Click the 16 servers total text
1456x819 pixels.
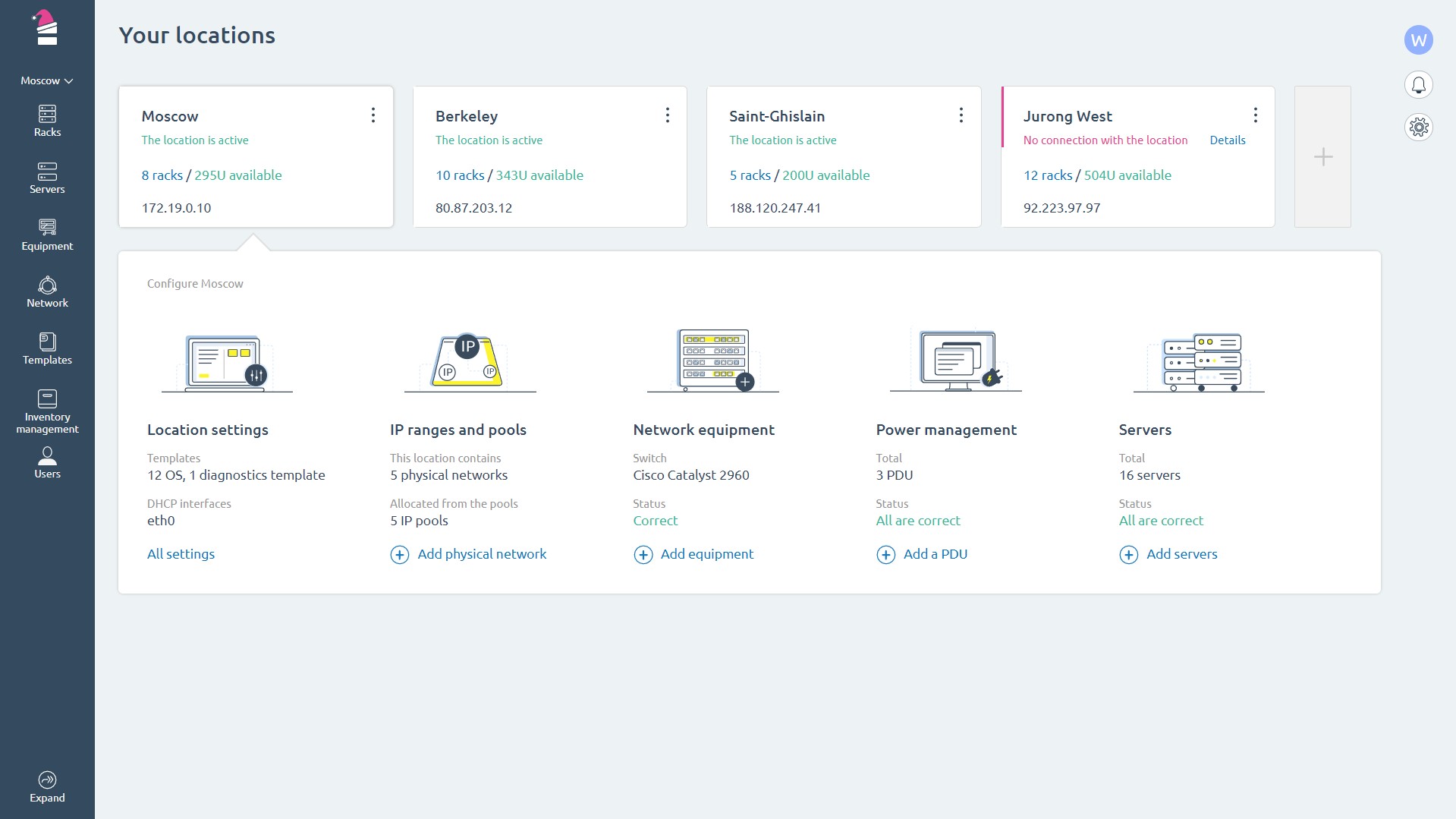pyautogui.click(x=1149, y=475)
